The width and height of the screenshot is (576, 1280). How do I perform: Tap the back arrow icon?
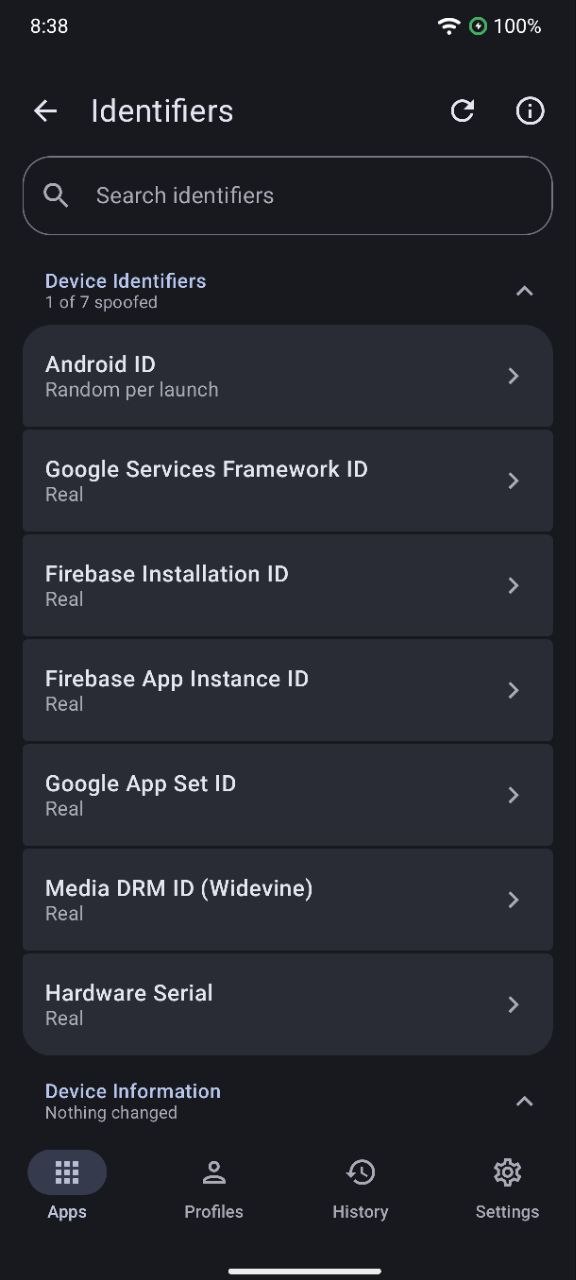pyautogui.click(x=45, y=111)
